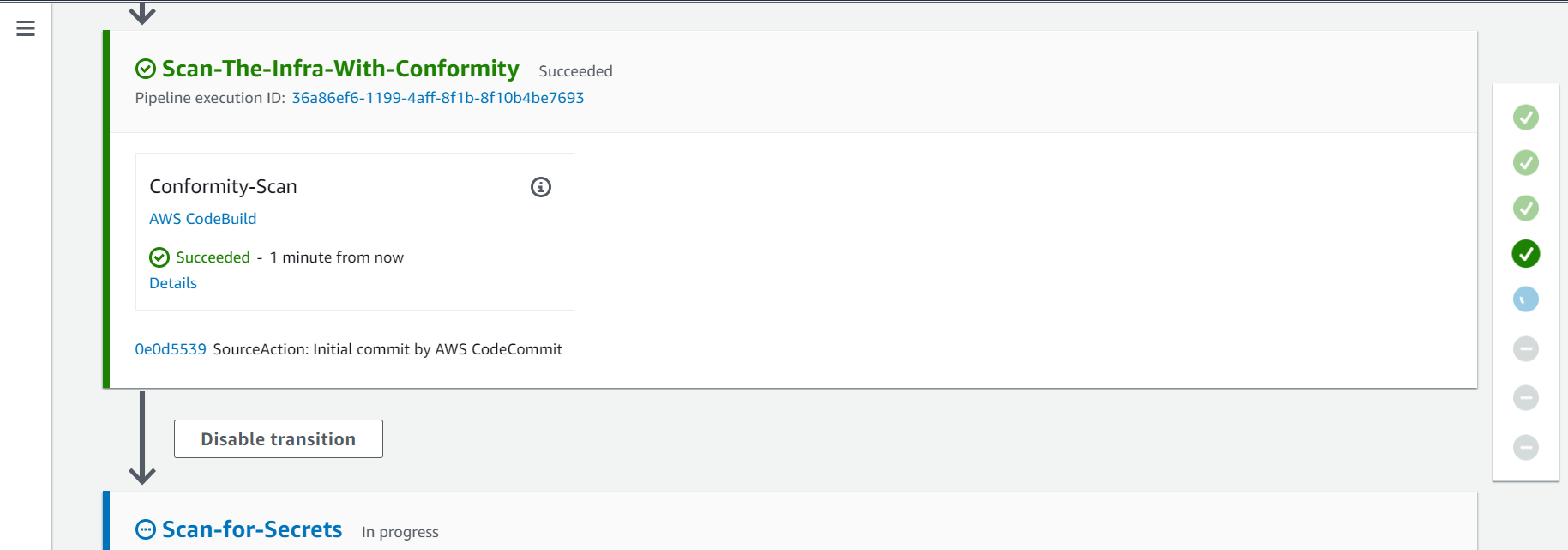1568x550 pixels.
Task: Select the blue in-progress stage indicator
Action: [1526, 299]
